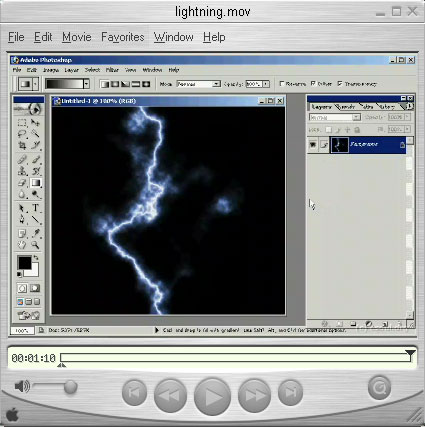Toggle the Transparency checkbox

click(x=340, y=84)
